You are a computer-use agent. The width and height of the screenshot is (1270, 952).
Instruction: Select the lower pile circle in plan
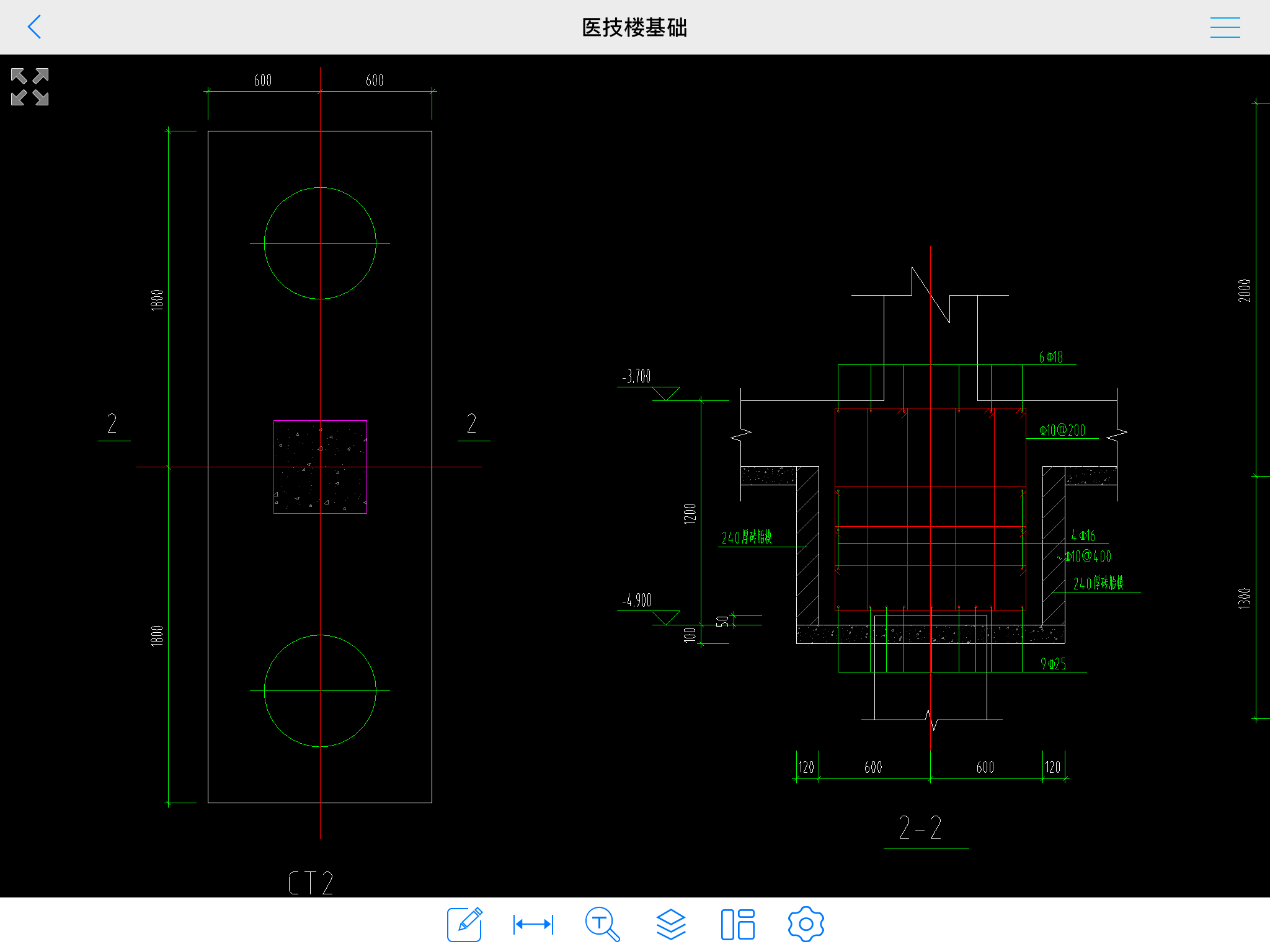pyautogui.click(x=320, y=690)
